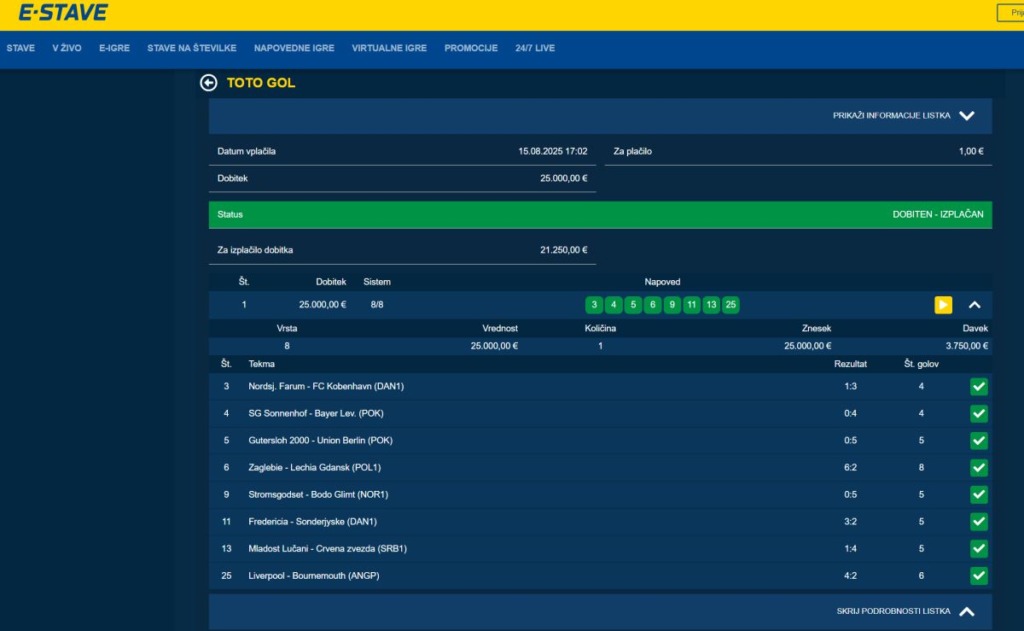Viewport: 1024px width, 631px height.
Task: Click the E-STAVE logo
Action: click(63, 12)
